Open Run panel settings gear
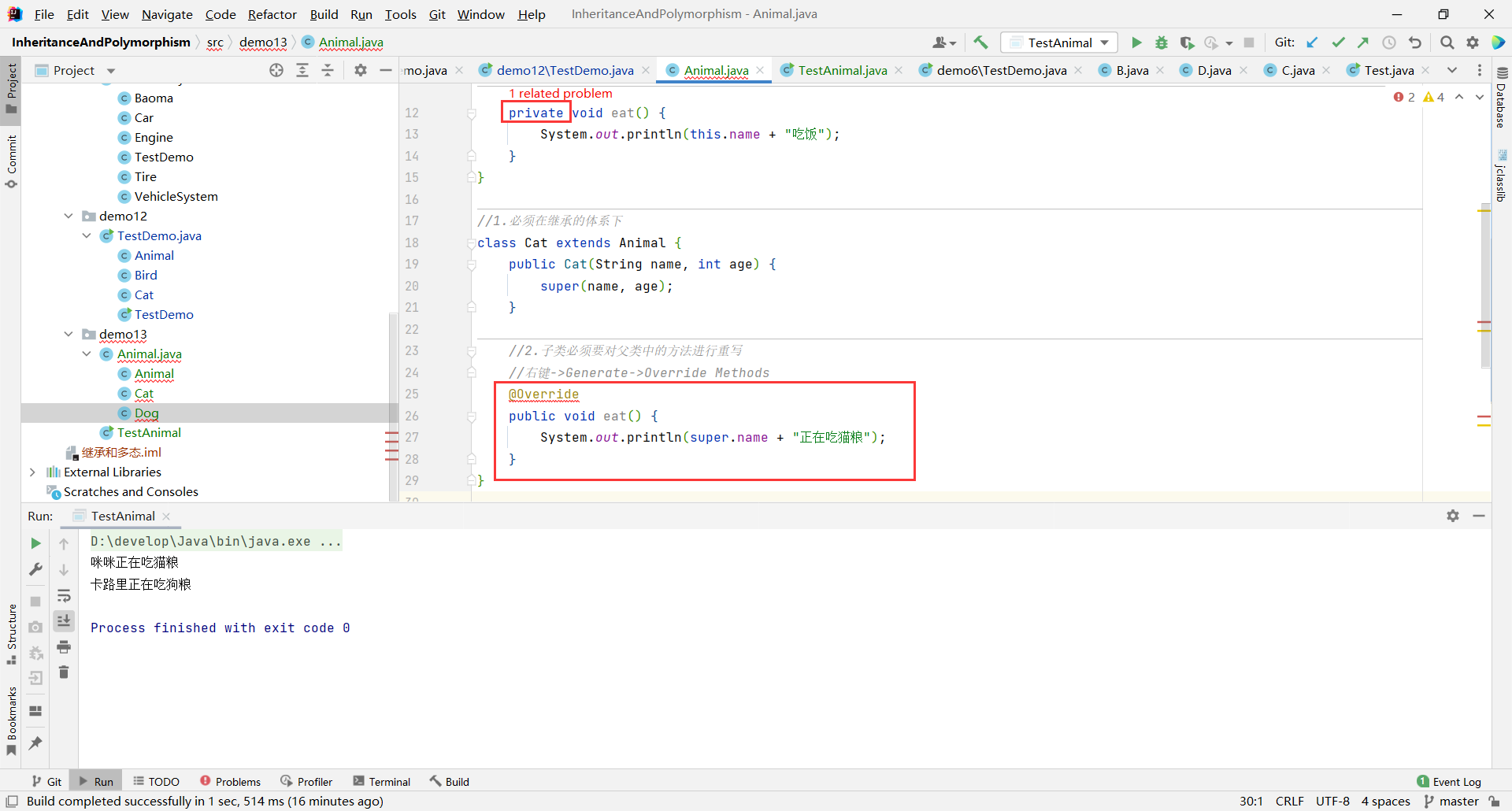The image size is (1512, 811). 1453,516
